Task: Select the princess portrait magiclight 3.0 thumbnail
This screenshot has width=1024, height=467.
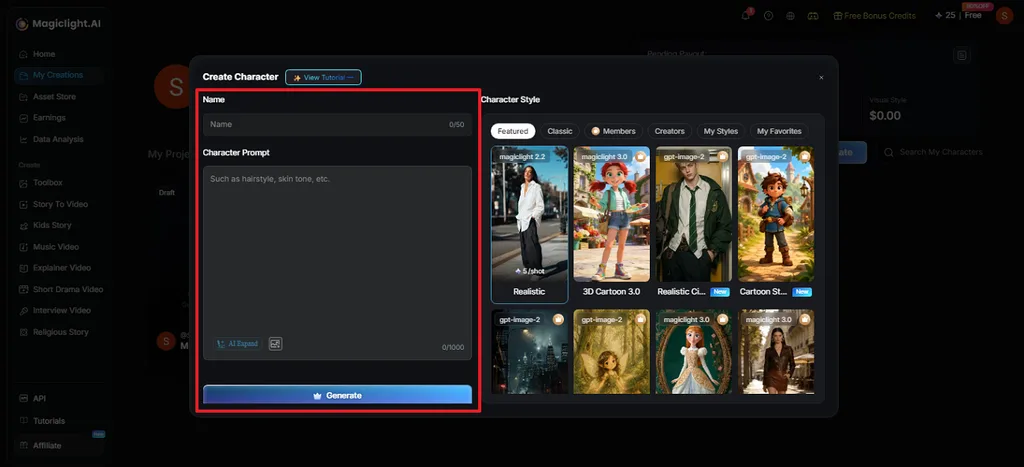Action: tap(694, 351)
